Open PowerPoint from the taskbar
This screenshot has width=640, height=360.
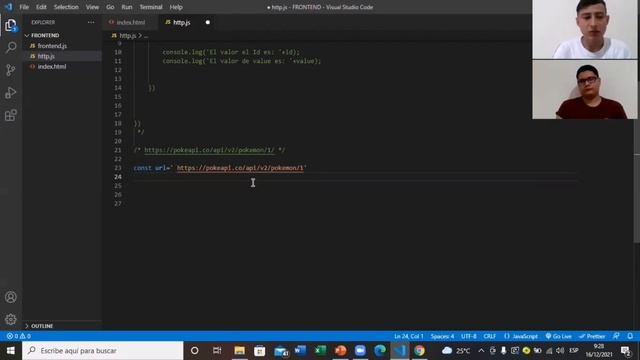coord(340,351)
